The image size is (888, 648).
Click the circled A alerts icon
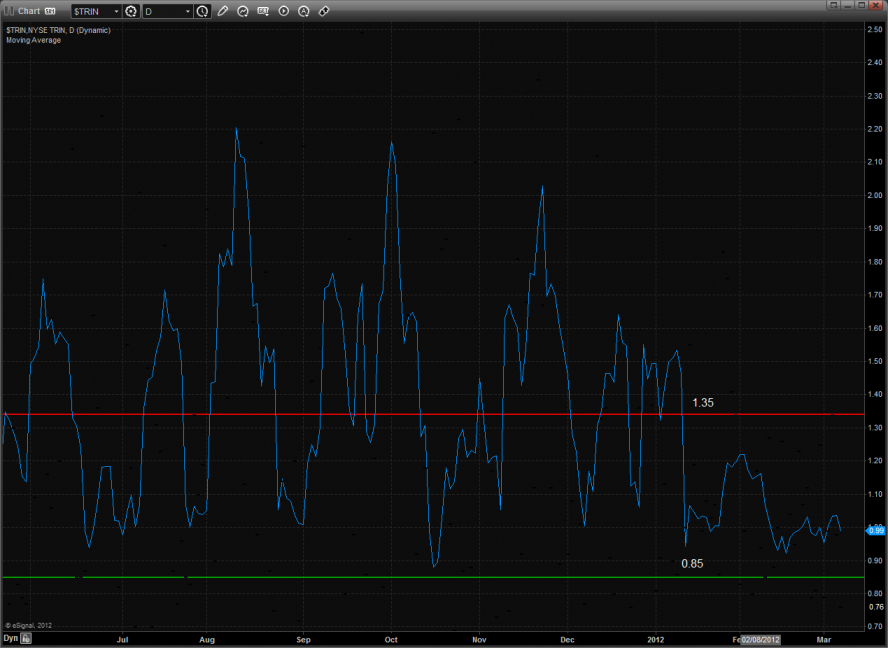[x=304, y=11]
